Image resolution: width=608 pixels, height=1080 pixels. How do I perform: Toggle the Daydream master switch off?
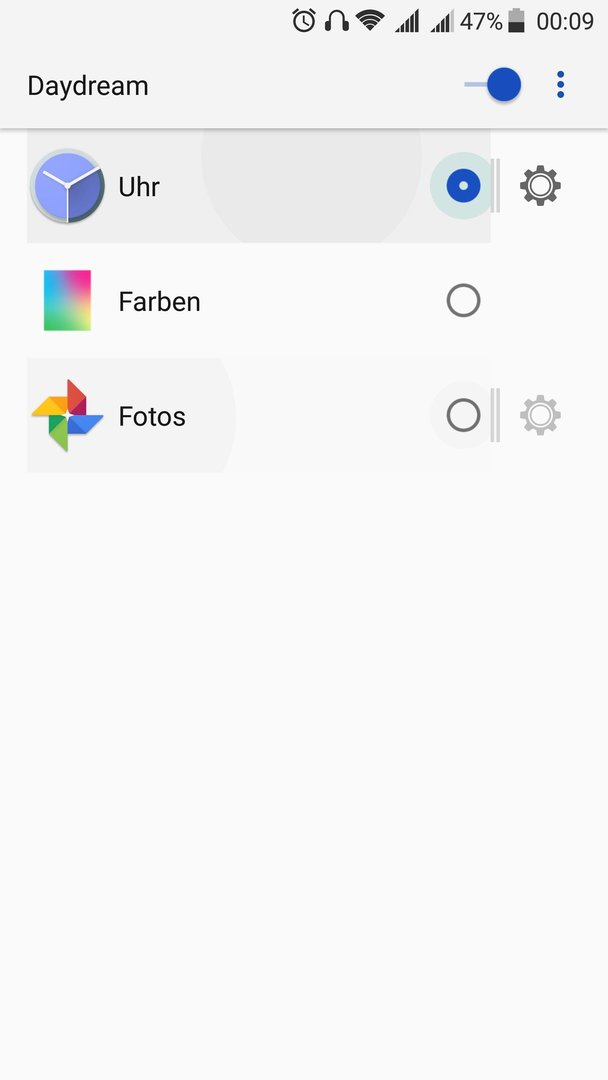coord(493,85)
